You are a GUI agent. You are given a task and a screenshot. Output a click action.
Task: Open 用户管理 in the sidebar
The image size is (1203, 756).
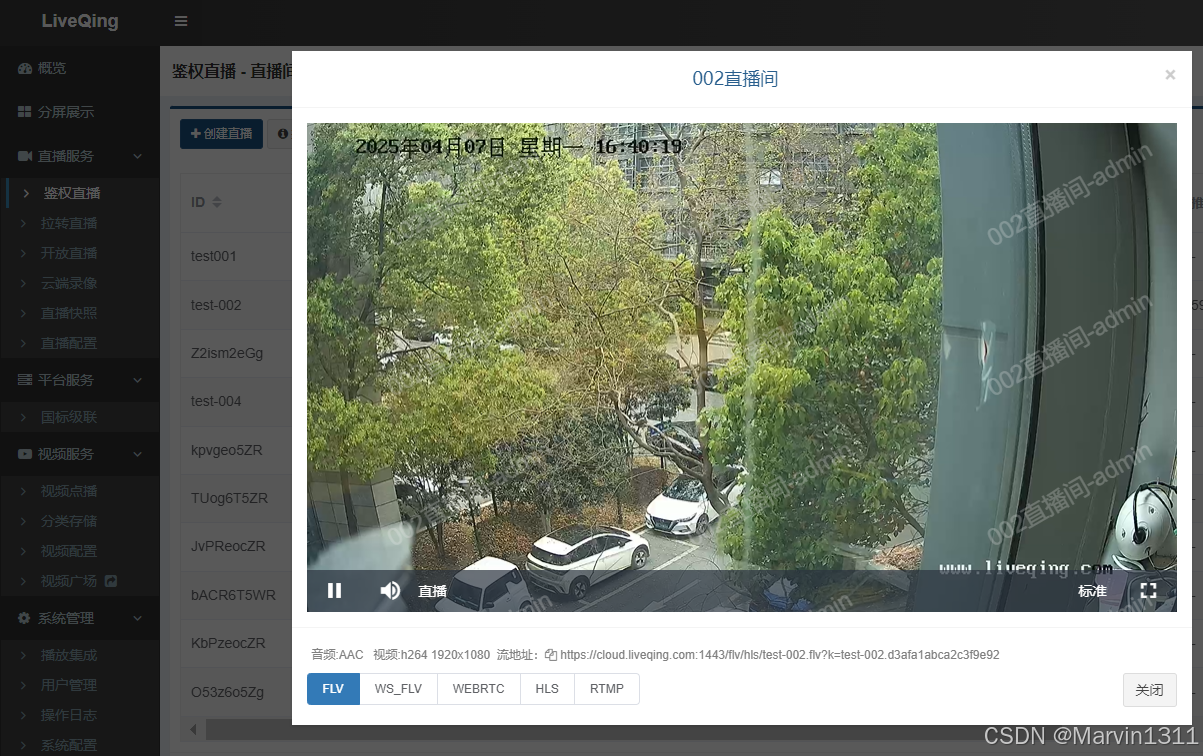pos(80,685)
